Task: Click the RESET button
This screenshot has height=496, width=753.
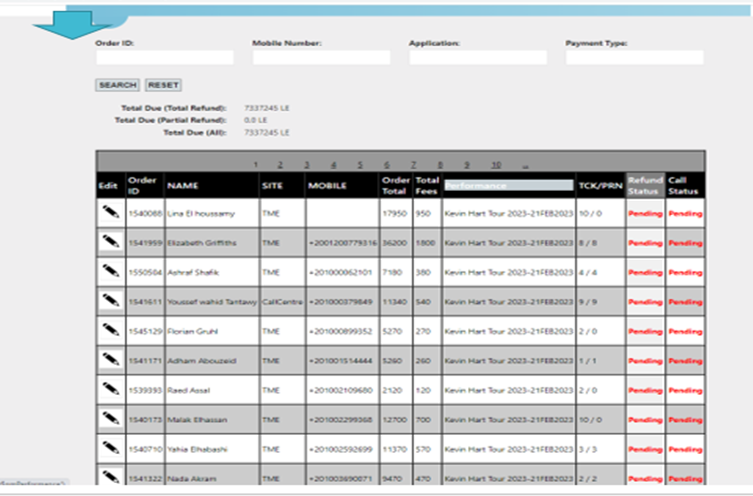Action: pyautogui.click(x=163, y=85)
